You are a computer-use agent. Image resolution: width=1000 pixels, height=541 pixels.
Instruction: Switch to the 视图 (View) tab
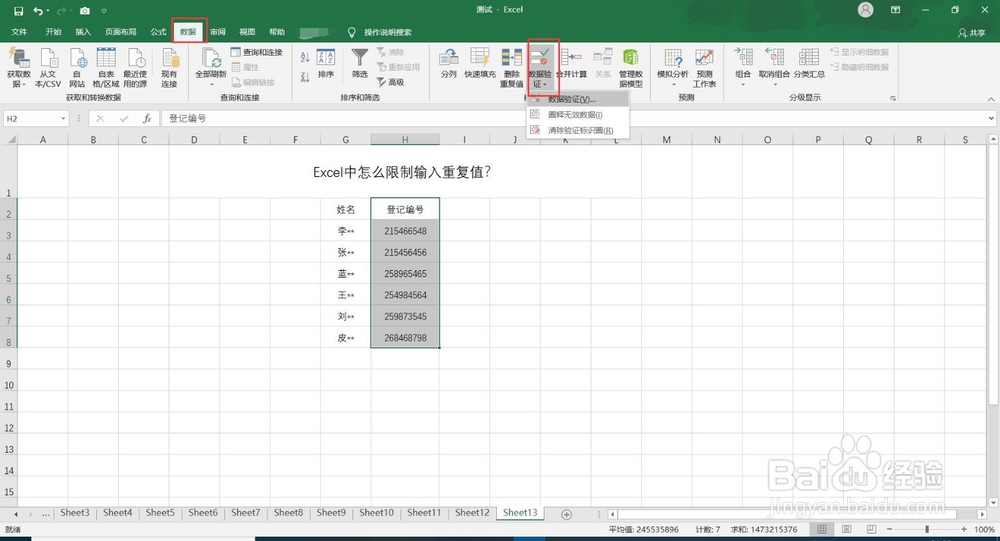(x=247, y=32)
